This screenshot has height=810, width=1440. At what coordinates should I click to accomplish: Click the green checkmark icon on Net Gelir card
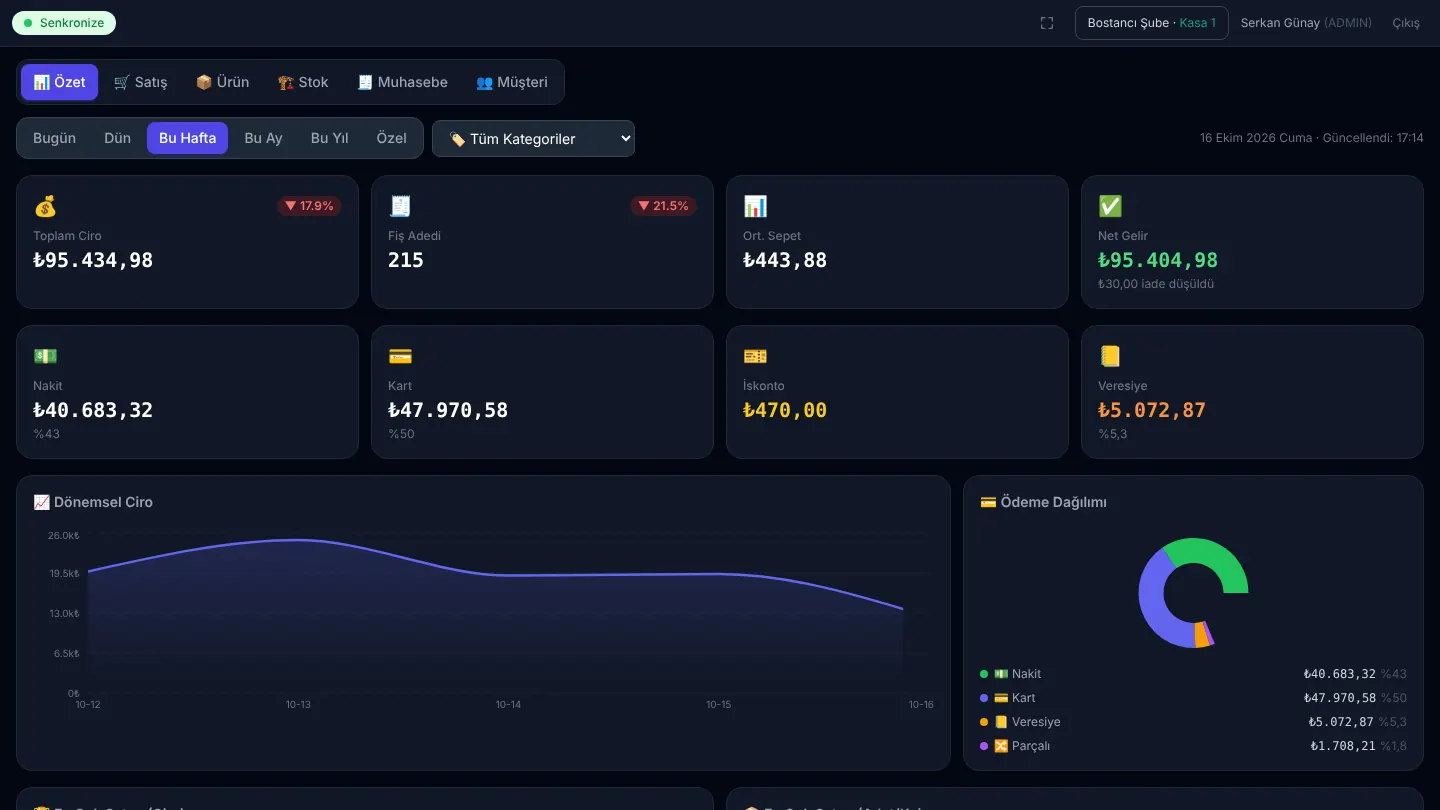coord(1110,206)
